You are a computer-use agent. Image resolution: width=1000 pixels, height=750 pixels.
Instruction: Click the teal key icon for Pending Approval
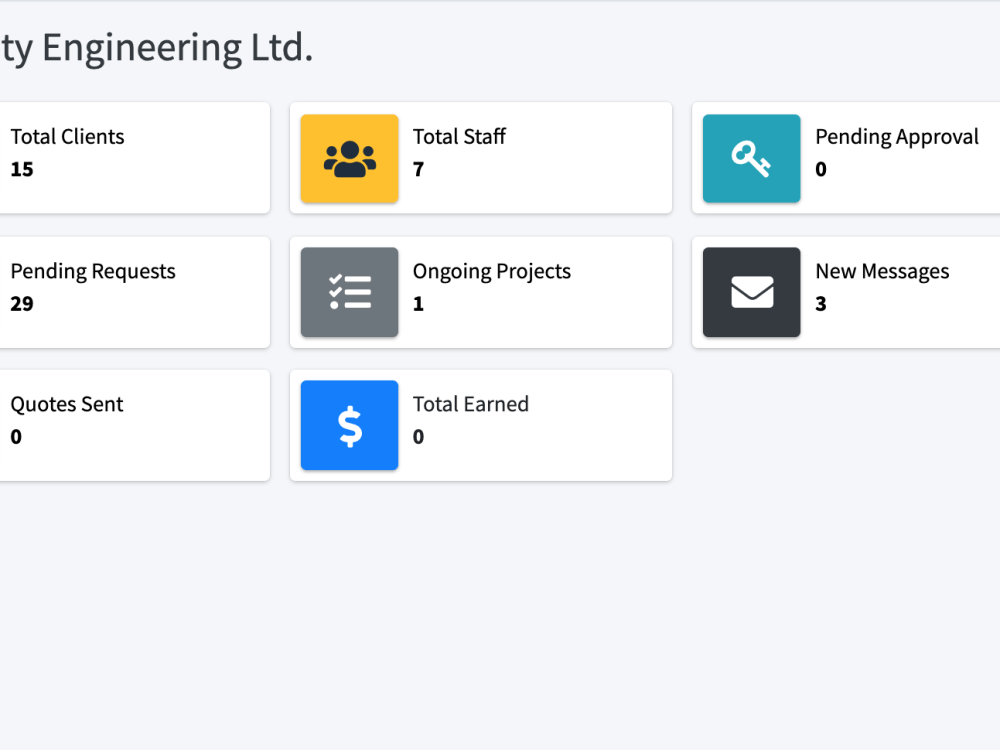tap(751, 158)
